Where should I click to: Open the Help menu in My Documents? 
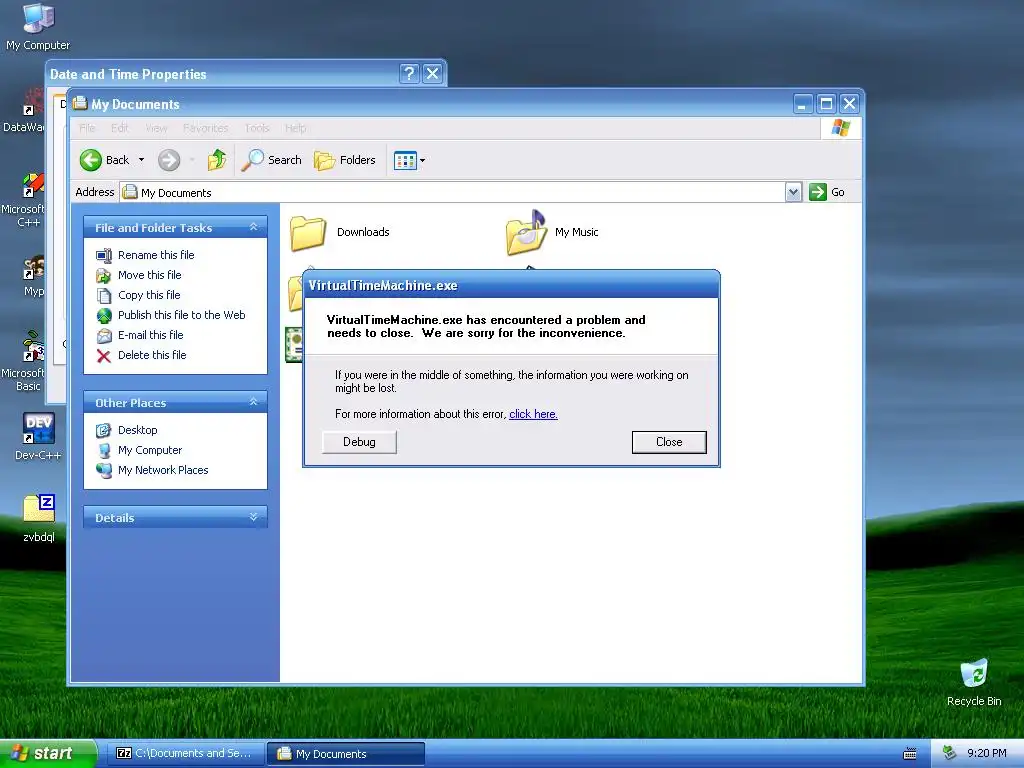click(x=295, y=128)
